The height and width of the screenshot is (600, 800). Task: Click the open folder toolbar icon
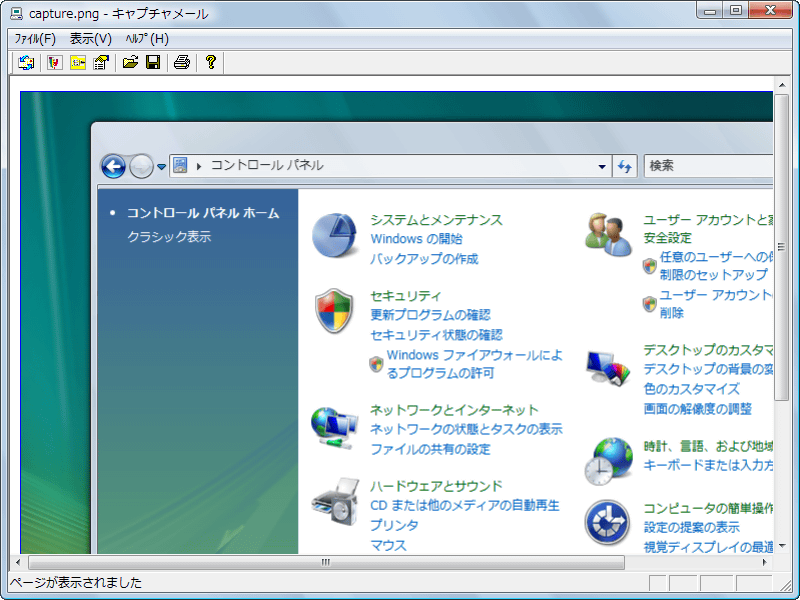(131, 63)
